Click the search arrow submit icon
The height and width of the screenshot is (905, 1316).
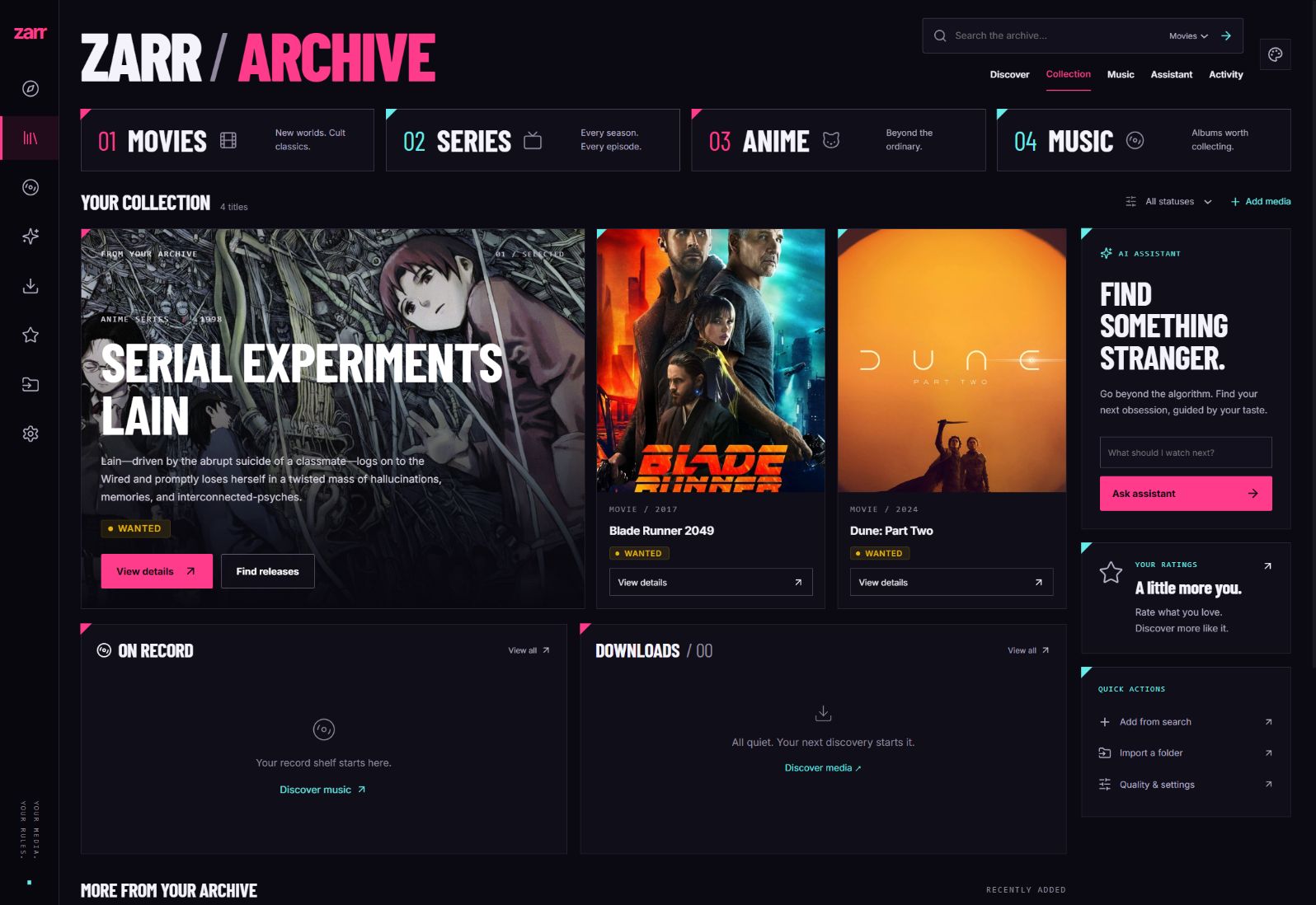click(x=1226, y=35)
